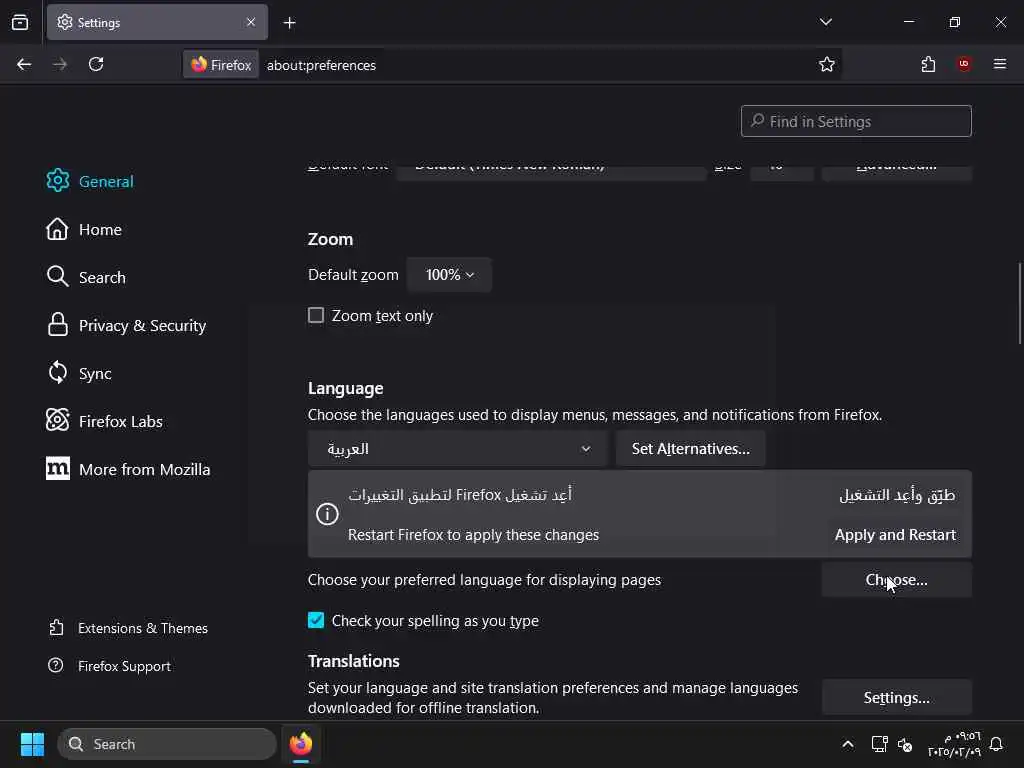Click the Find in Settings search field
Image resolution: width=1024 pixels, height=768 pixels.
pyautogui.click(x=856, y=121)
